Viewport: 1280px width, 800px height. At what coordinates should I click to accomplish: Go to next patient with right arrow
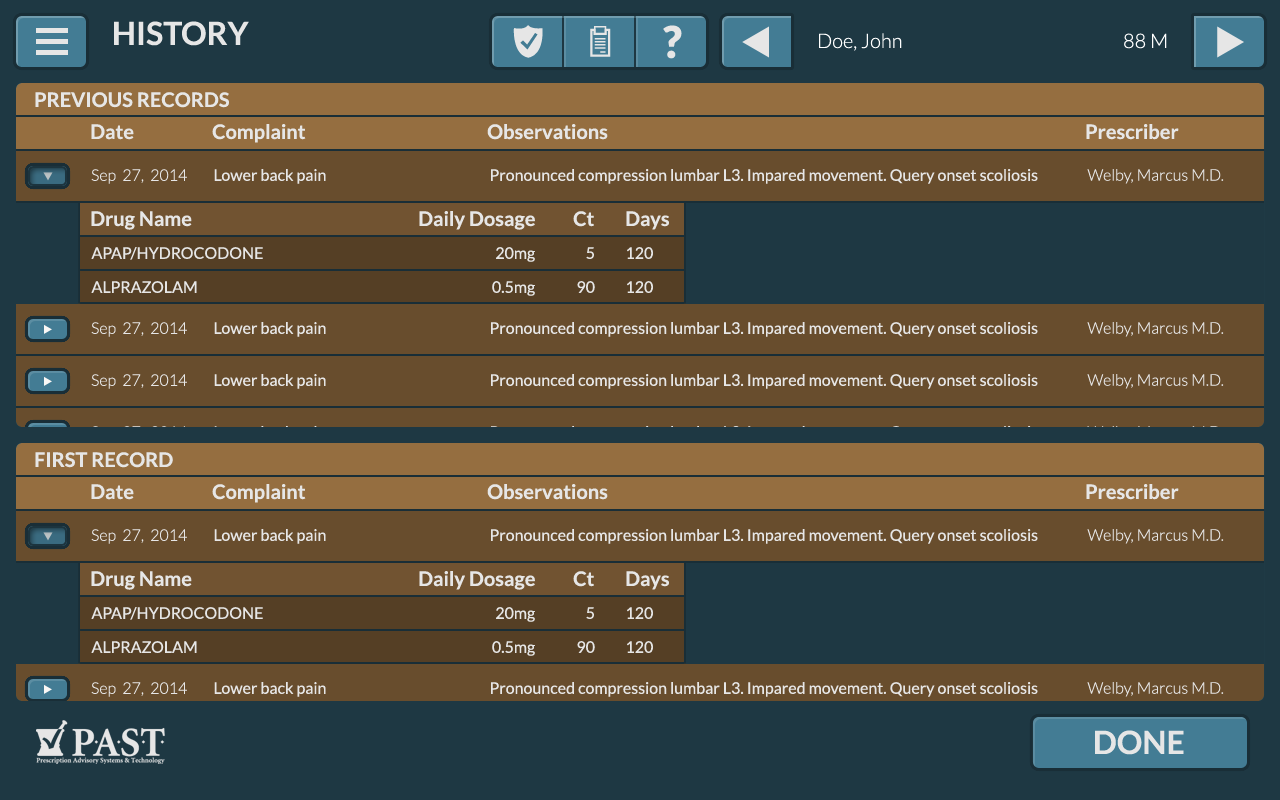[1229, 42]
